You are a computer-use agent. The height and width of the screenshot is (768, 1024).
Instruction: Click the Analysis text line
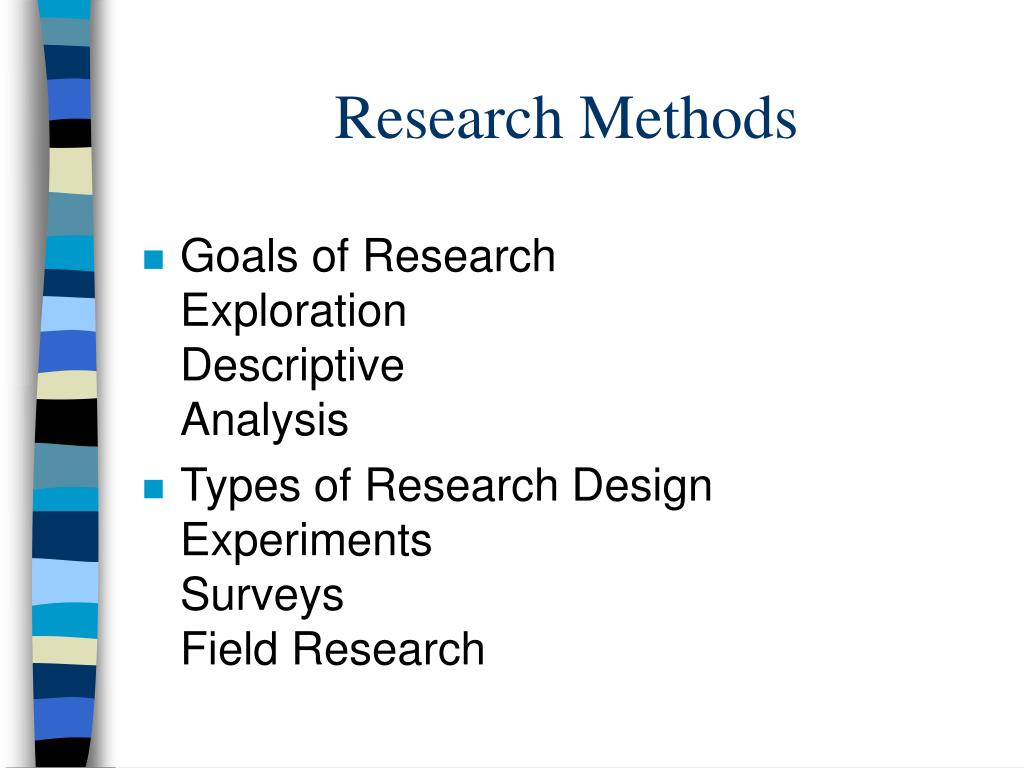pyautogui.click(x=264, y=420)
